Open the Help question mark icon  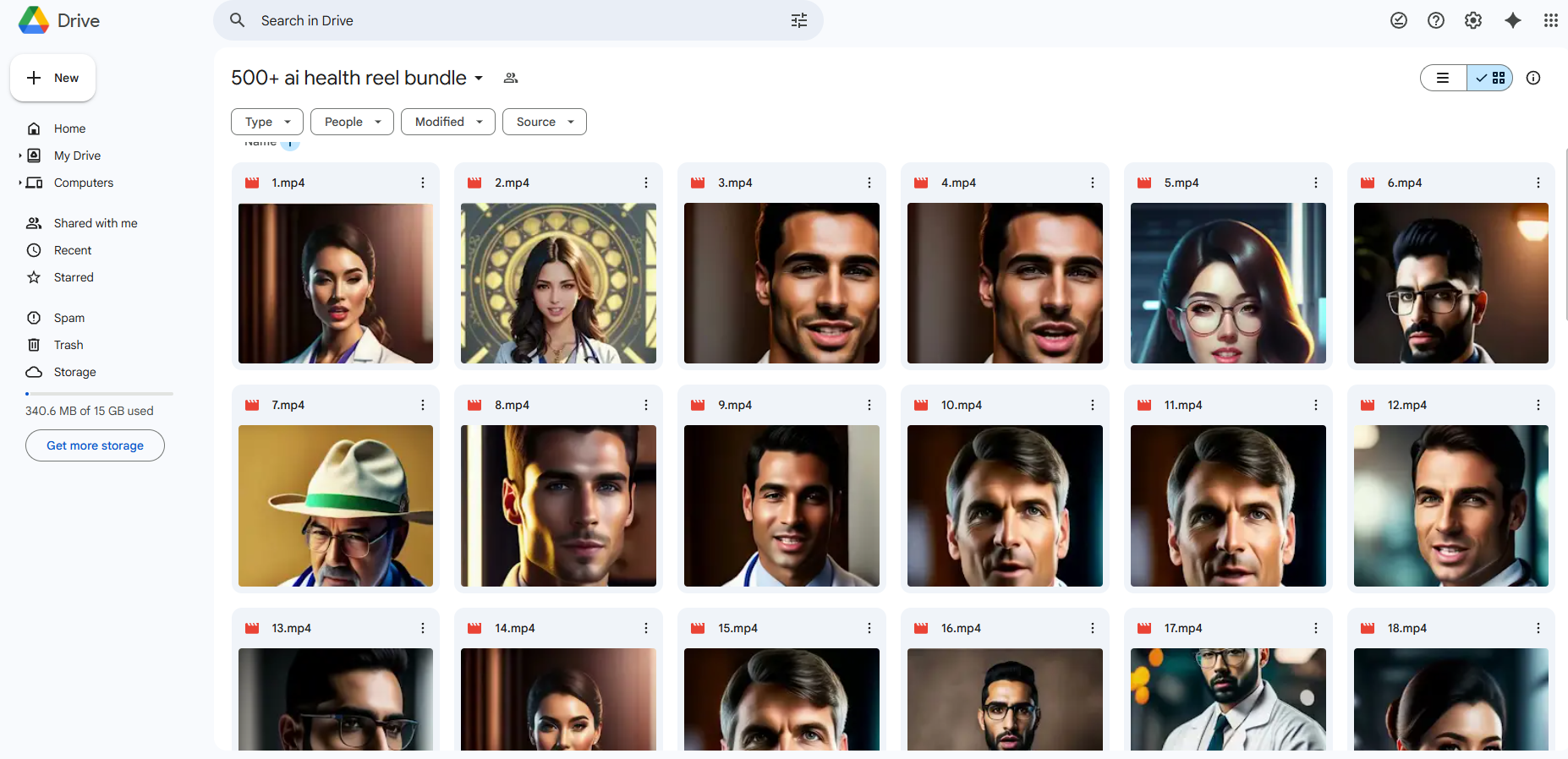tap(1436, 20)
